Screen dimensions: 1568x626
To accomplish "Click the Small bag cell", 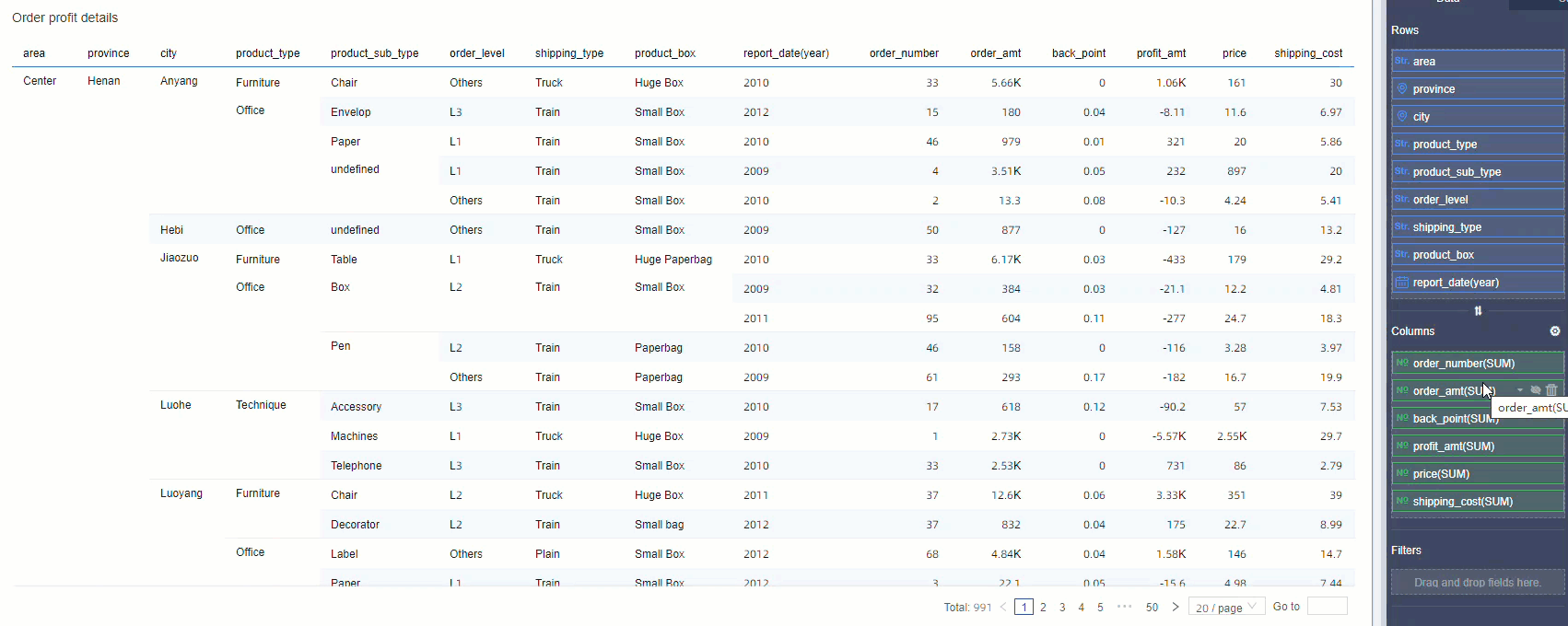I will (x=660, y=525).
